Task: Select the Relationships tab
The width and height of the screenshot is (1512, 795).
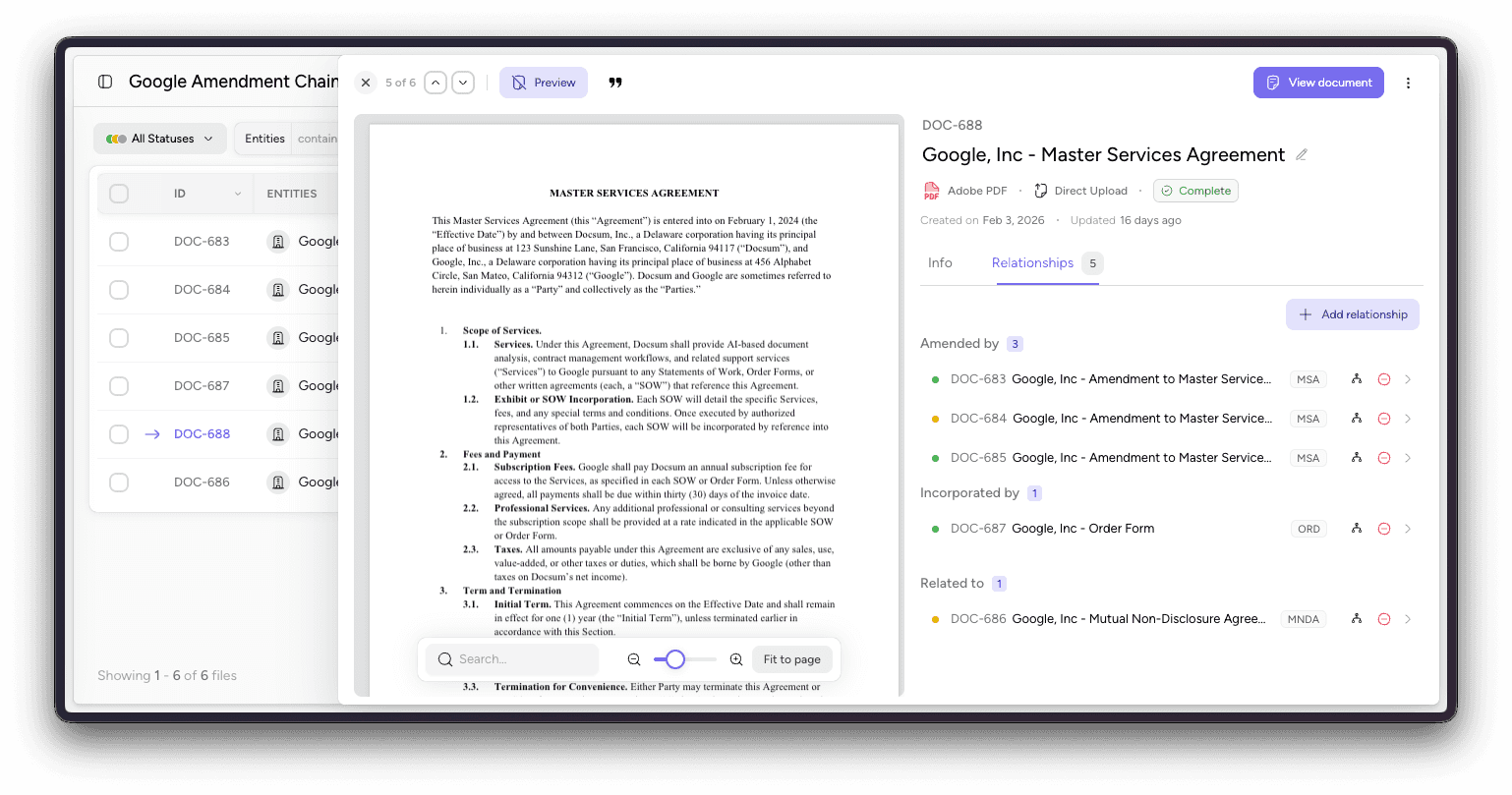Action: (x=1047, y=263)
